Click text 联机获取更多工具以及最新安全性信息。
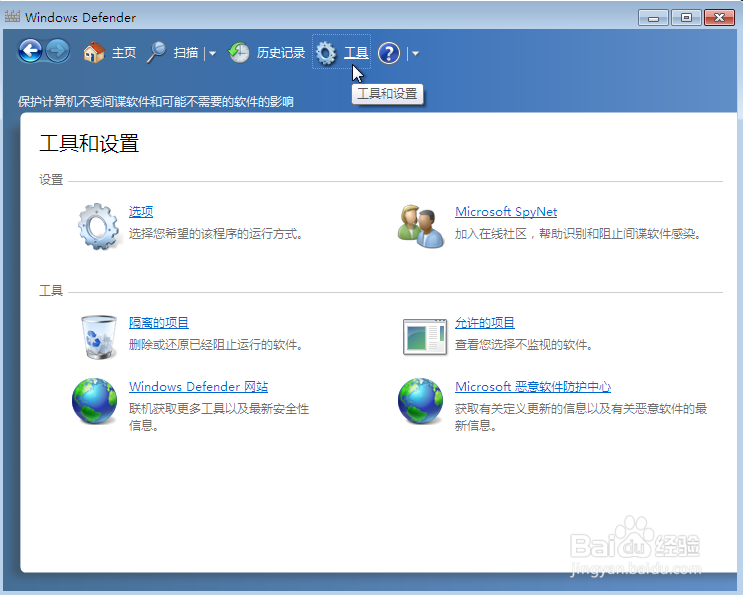The width and height of the screenshot is (743, 595). 219,417
